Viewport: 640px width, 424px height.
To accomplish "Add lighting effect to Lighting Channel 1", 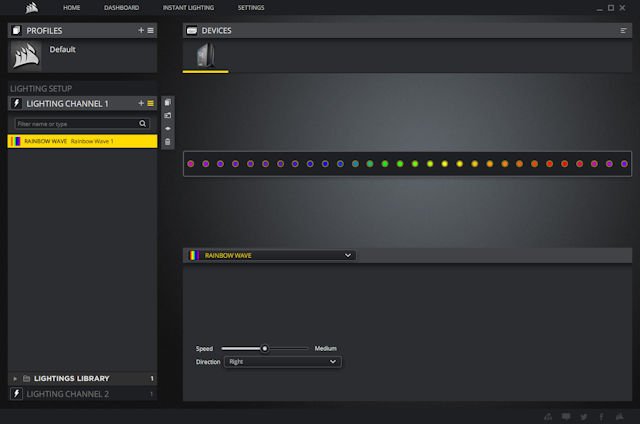I will click(141, 103).
